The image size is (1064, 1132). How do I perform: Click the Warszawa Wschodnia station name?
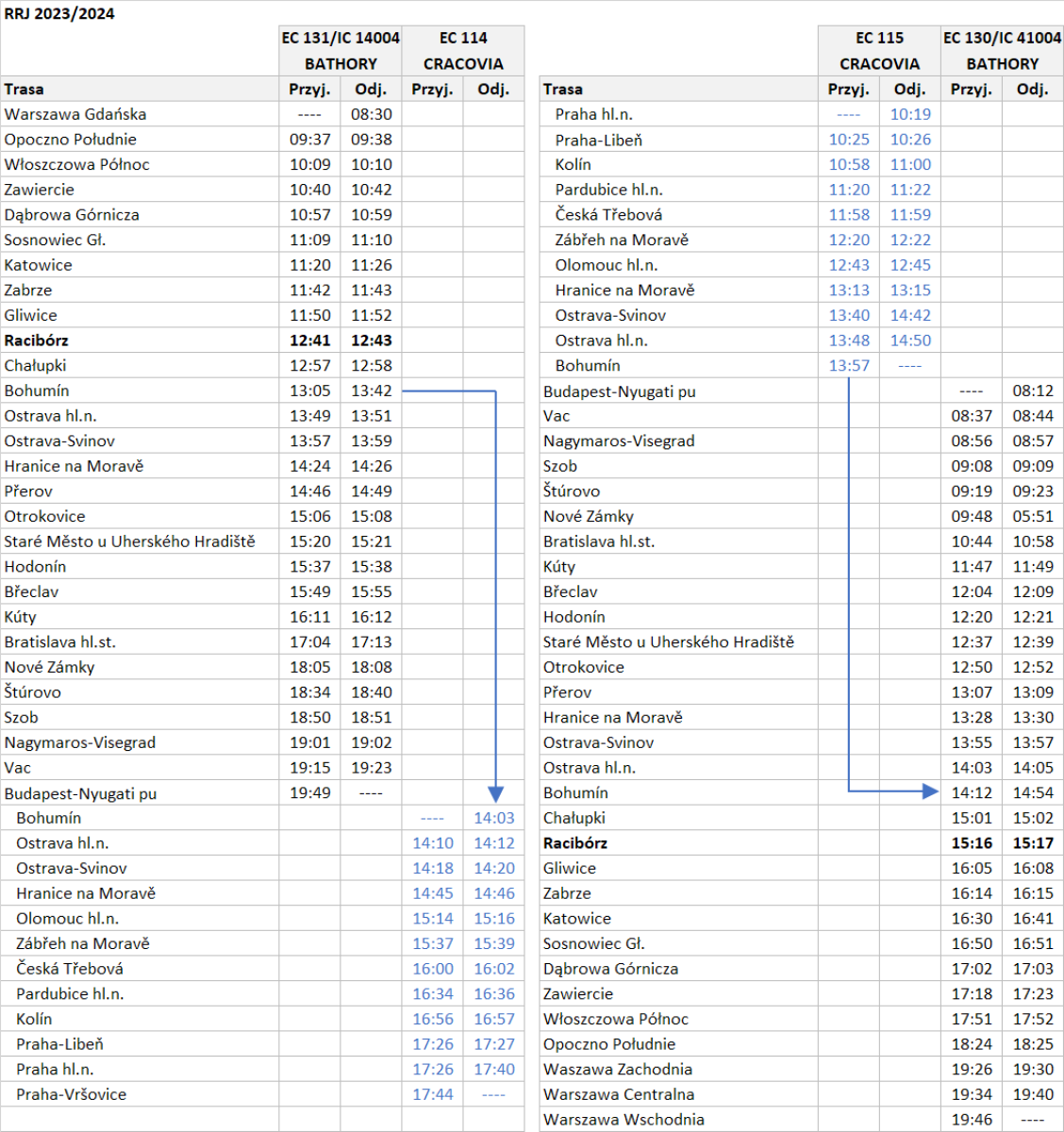[x=623, y=1120]
